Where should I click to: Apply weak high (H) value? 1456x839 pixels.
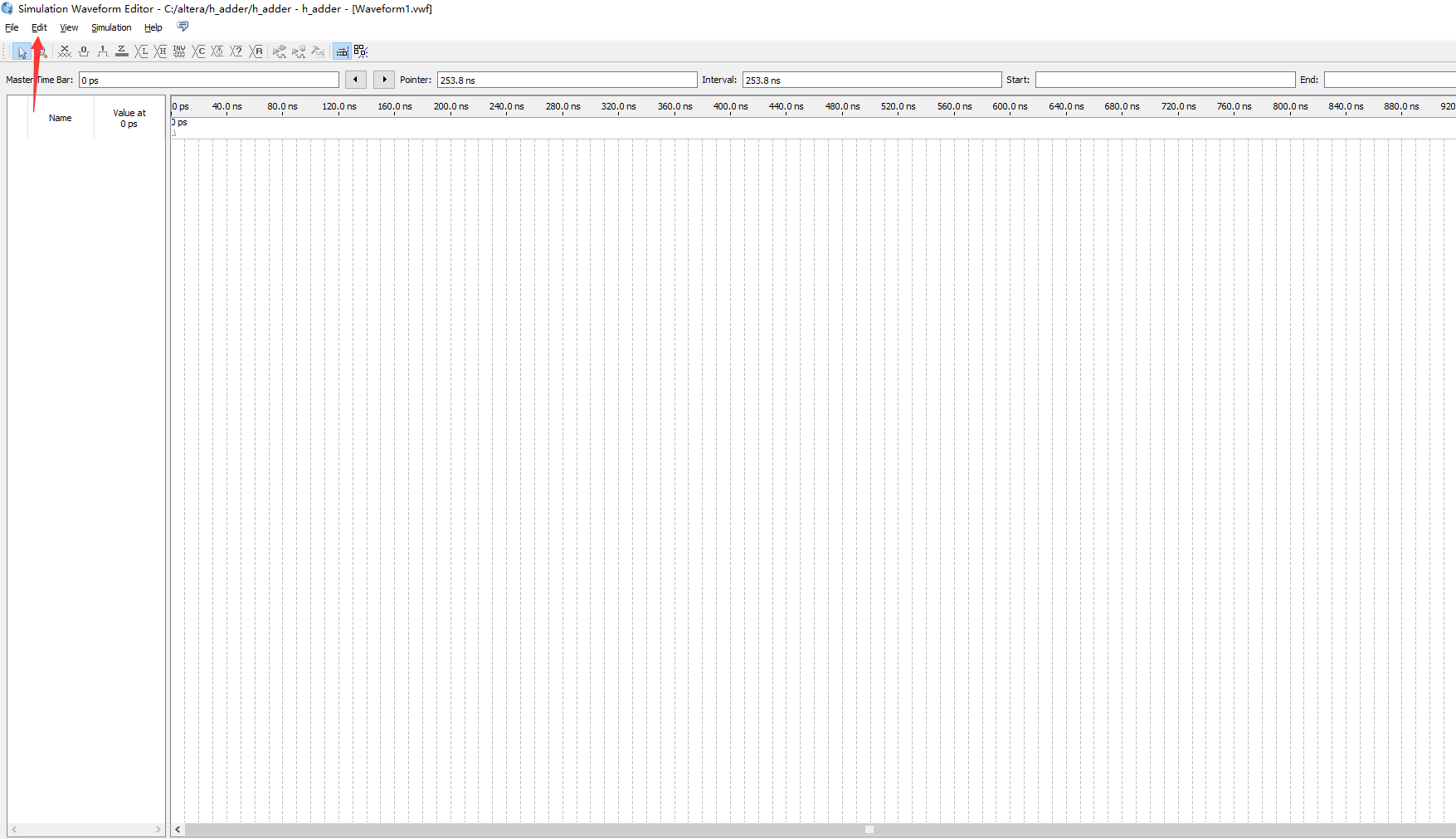point(160,51)
